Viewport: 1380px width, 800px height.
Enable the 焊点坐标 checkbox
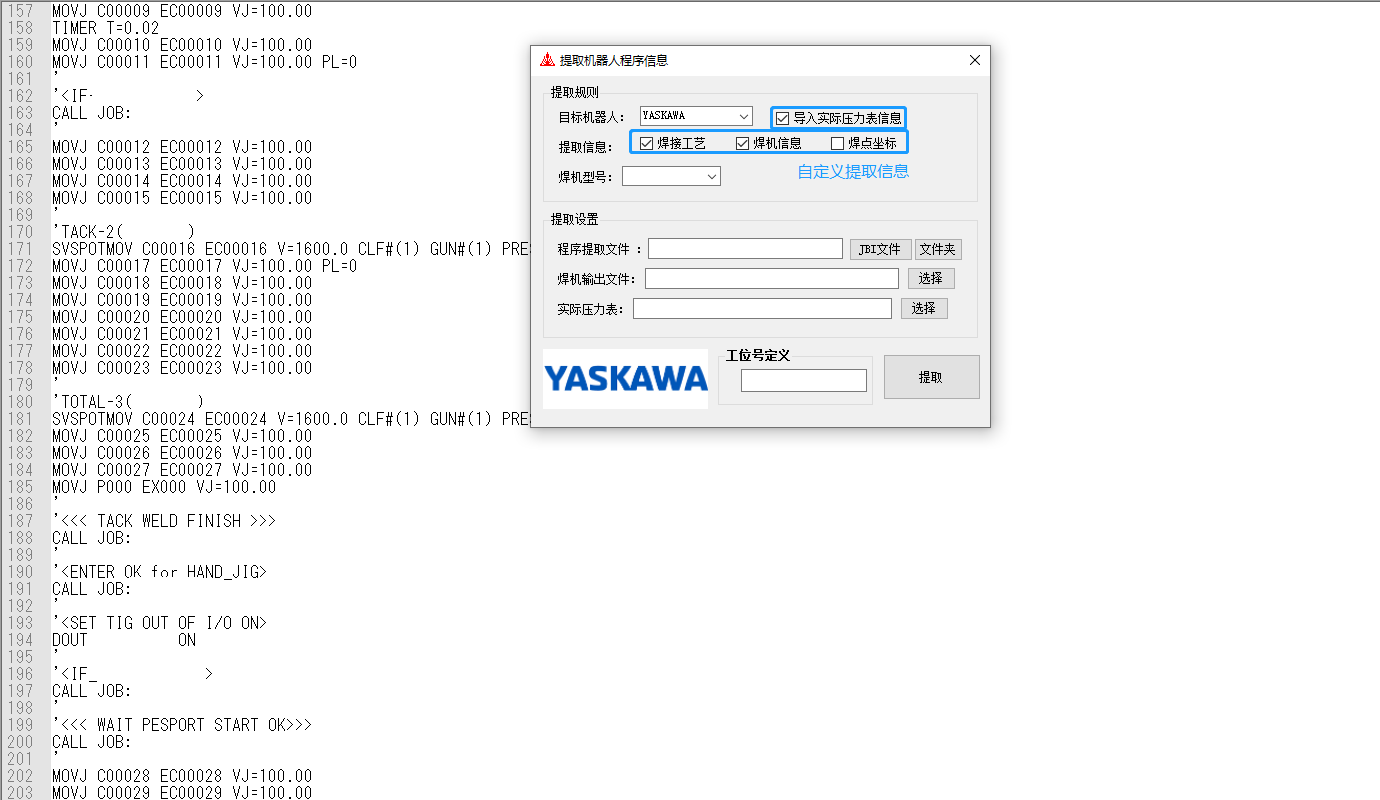(x=837, y=142)
